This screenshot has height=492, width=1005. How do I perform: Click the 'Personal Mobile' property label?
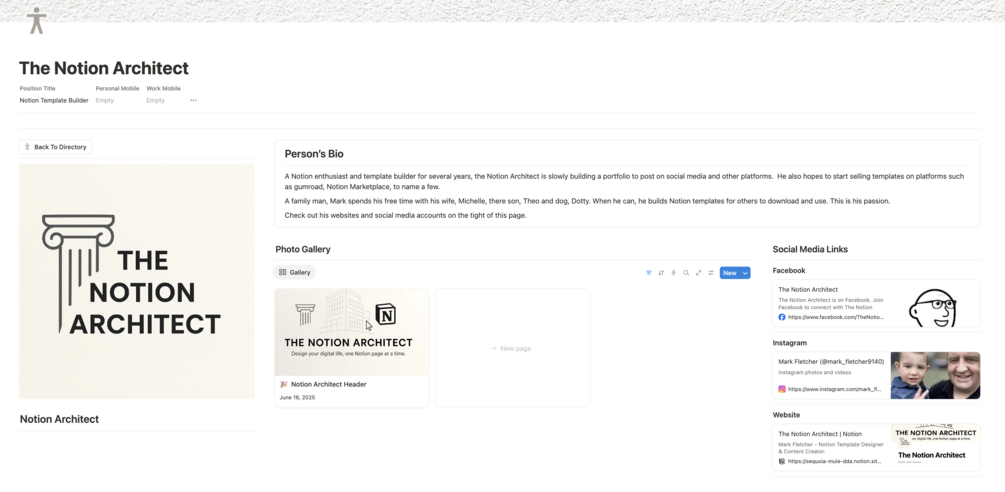117,88
